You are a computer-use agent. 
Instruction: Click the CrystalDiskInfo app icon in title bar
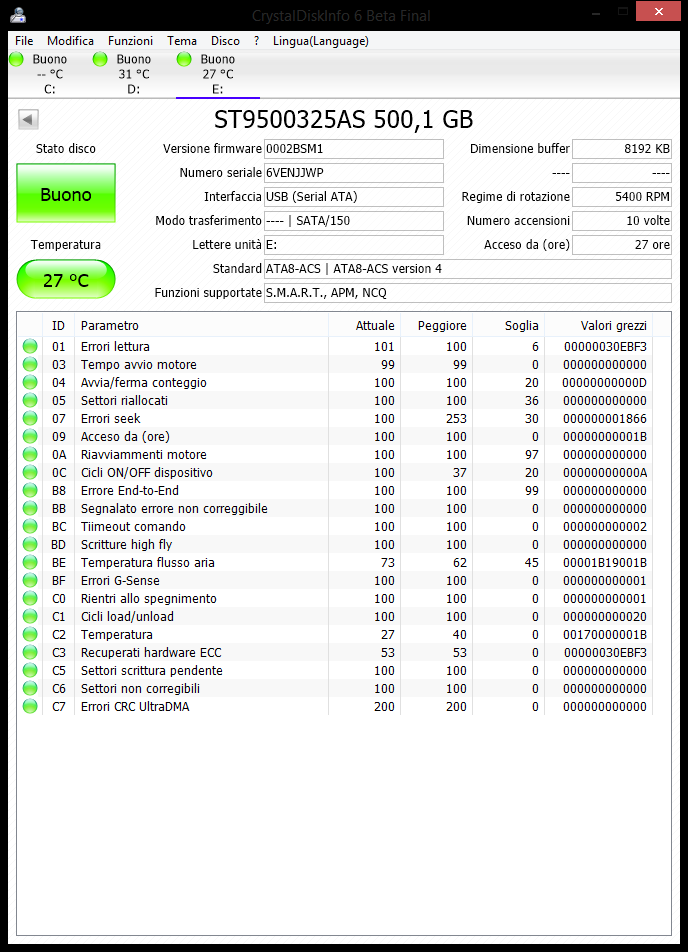coord(18,15)
